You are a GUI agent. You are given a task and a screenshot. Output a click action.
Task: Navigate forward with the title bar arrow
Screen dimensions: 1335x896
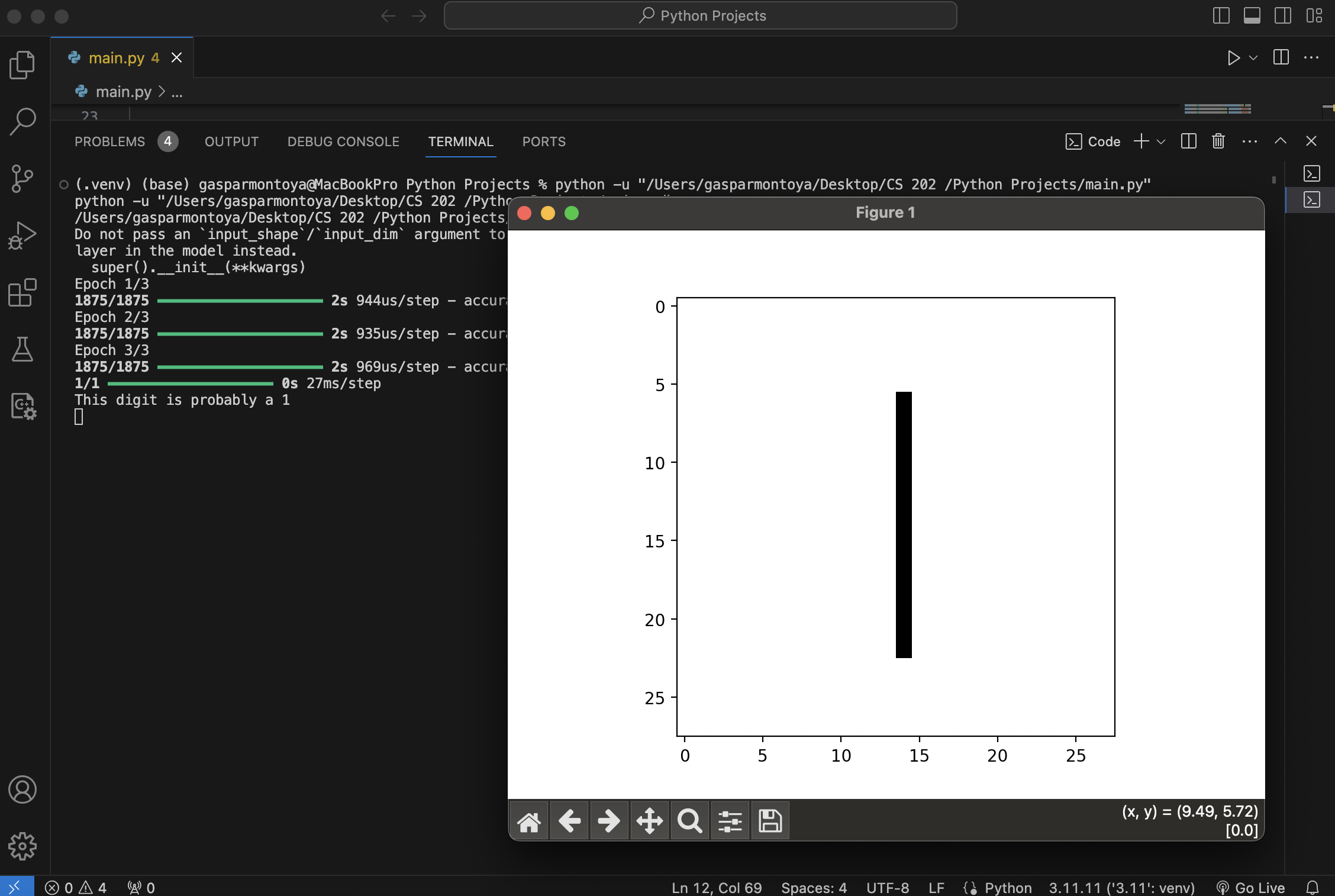(x=419, y=15)
